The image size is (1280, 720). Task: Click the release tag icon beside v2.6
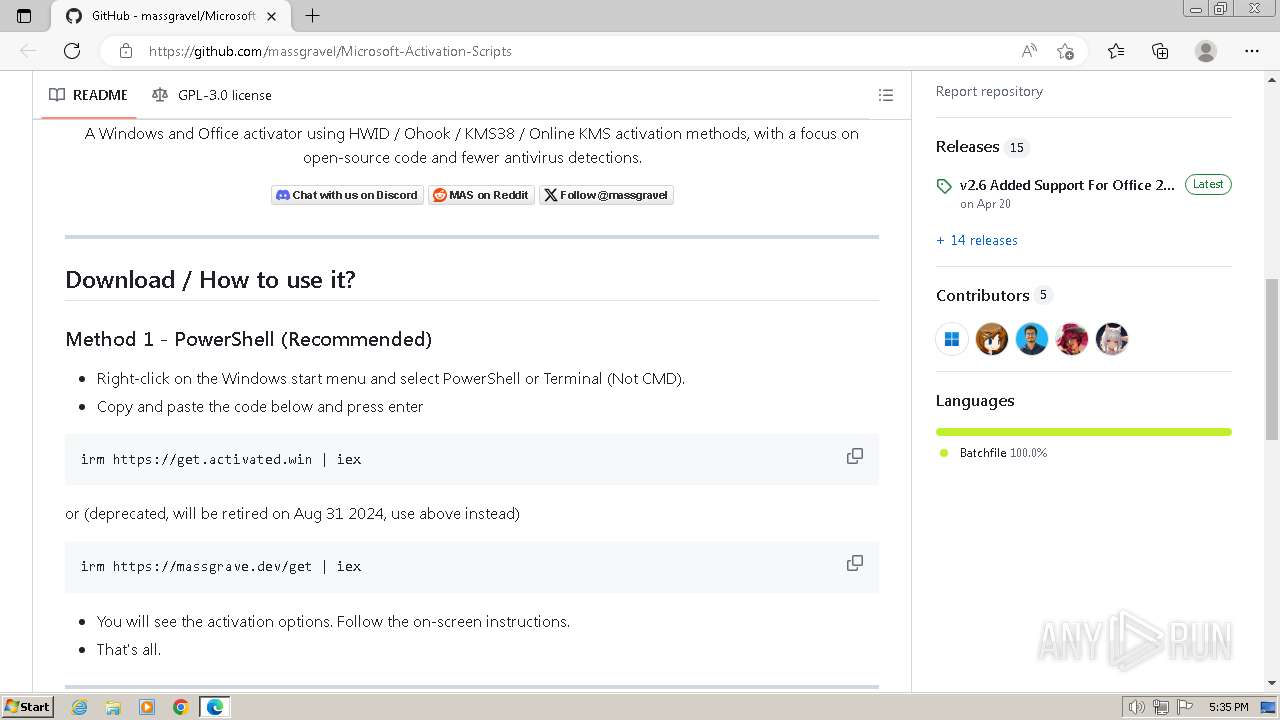pos(944,186)
